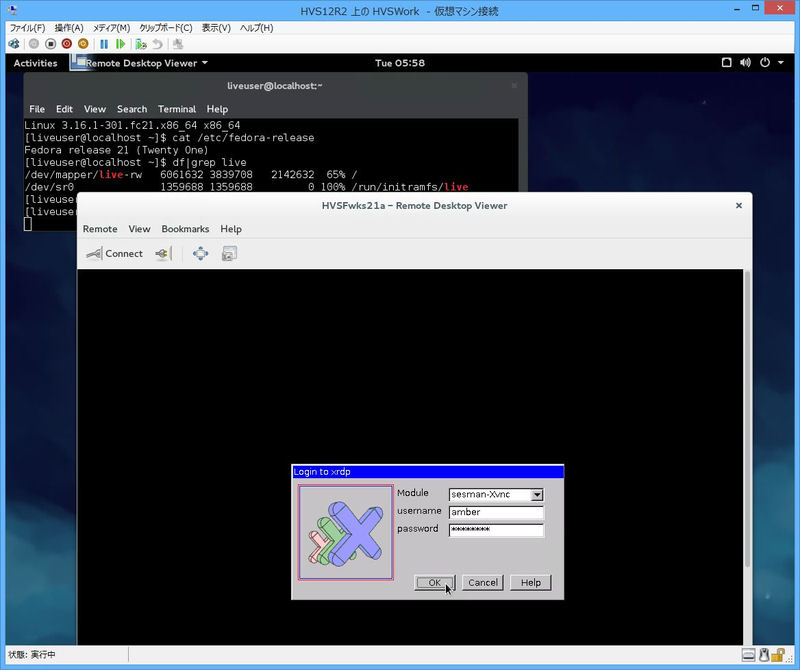Open the メディア(M) menu in Hyper-V
800x670 pixels.
[x=111, y=28]
